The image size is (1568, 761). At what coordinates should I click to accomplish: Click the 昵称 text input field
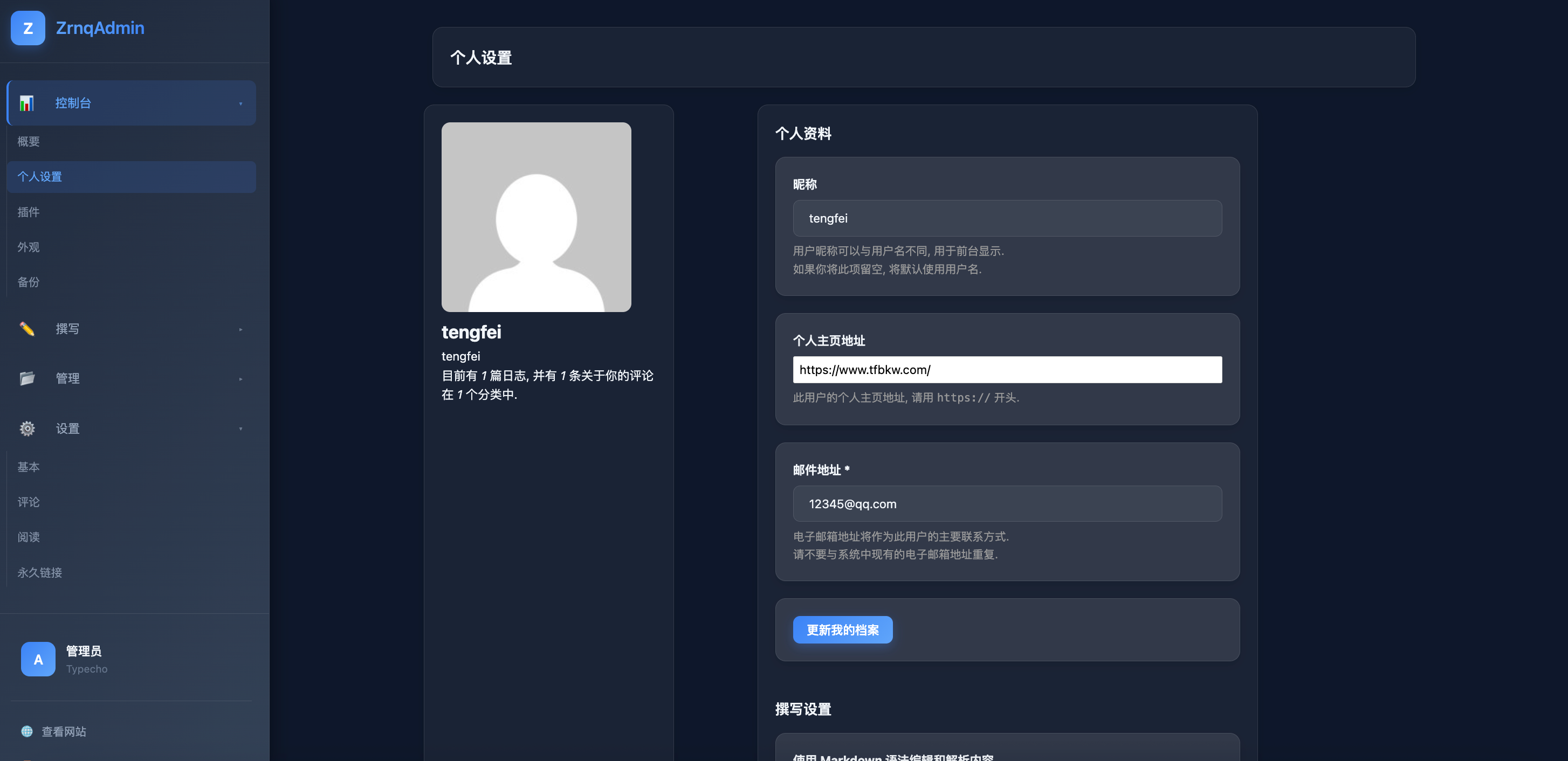coord(1007,218)
